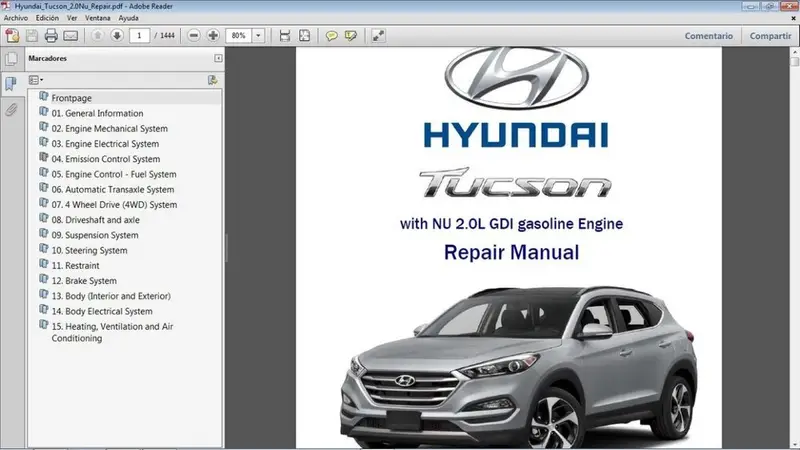
Task: Open bookmark 08. Driveshaft and axle
Action: click(95, 220)
